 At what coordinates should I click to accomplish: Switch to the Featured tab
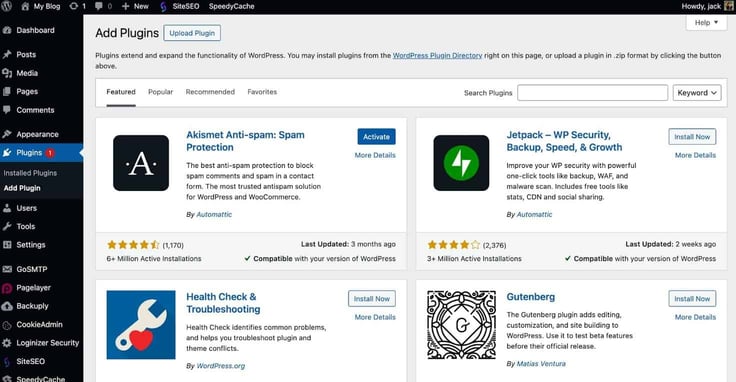coord(121,92)
